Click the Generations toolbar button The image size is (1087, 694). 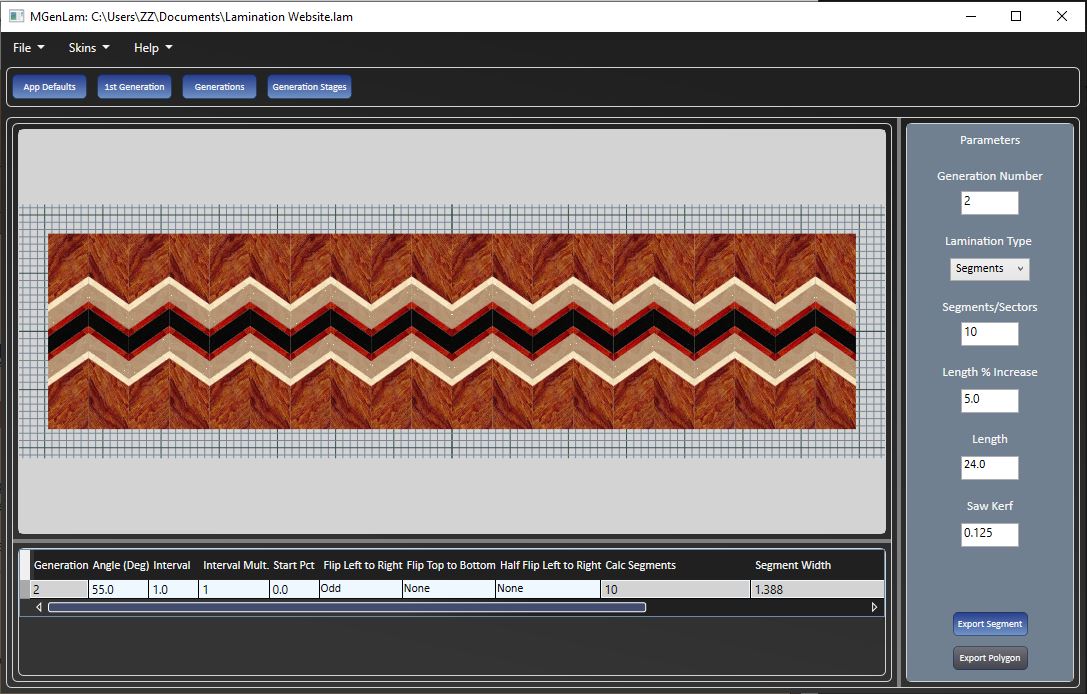[219, 87]
